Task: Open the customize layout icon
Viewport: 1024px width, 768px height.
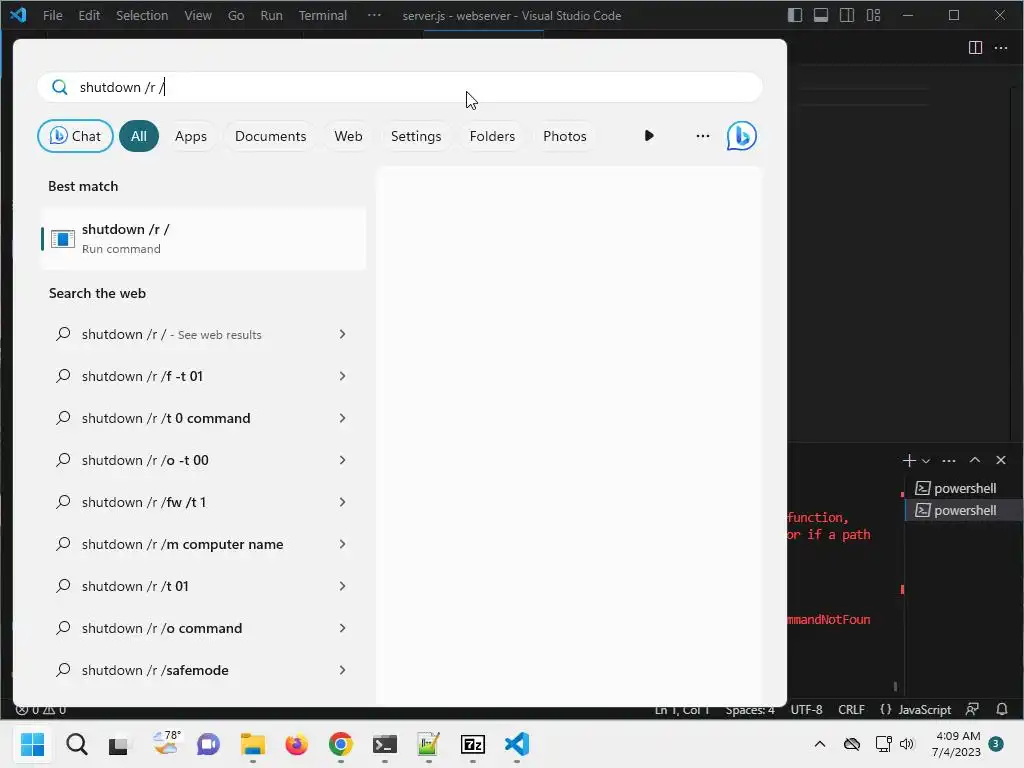Action: click(x=873, y=15)
